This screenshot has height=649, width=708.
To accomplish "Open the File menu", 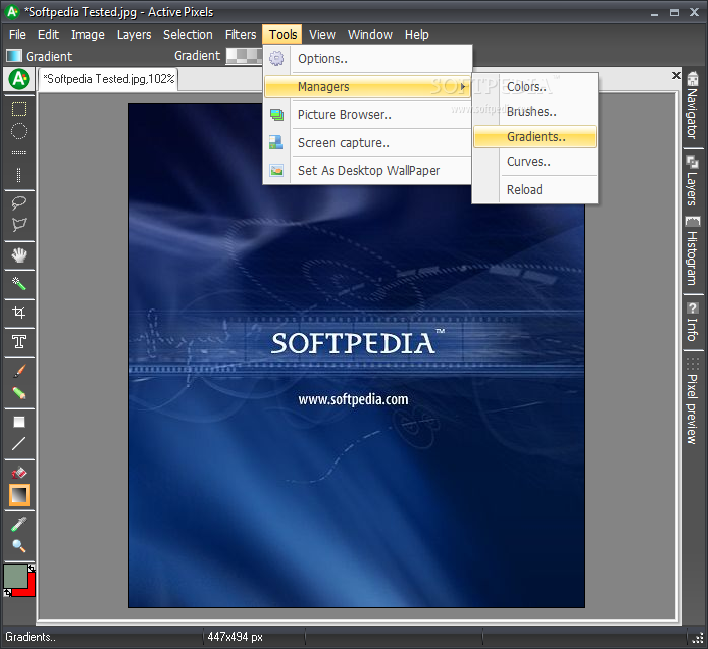I will [x=17, y=35].
